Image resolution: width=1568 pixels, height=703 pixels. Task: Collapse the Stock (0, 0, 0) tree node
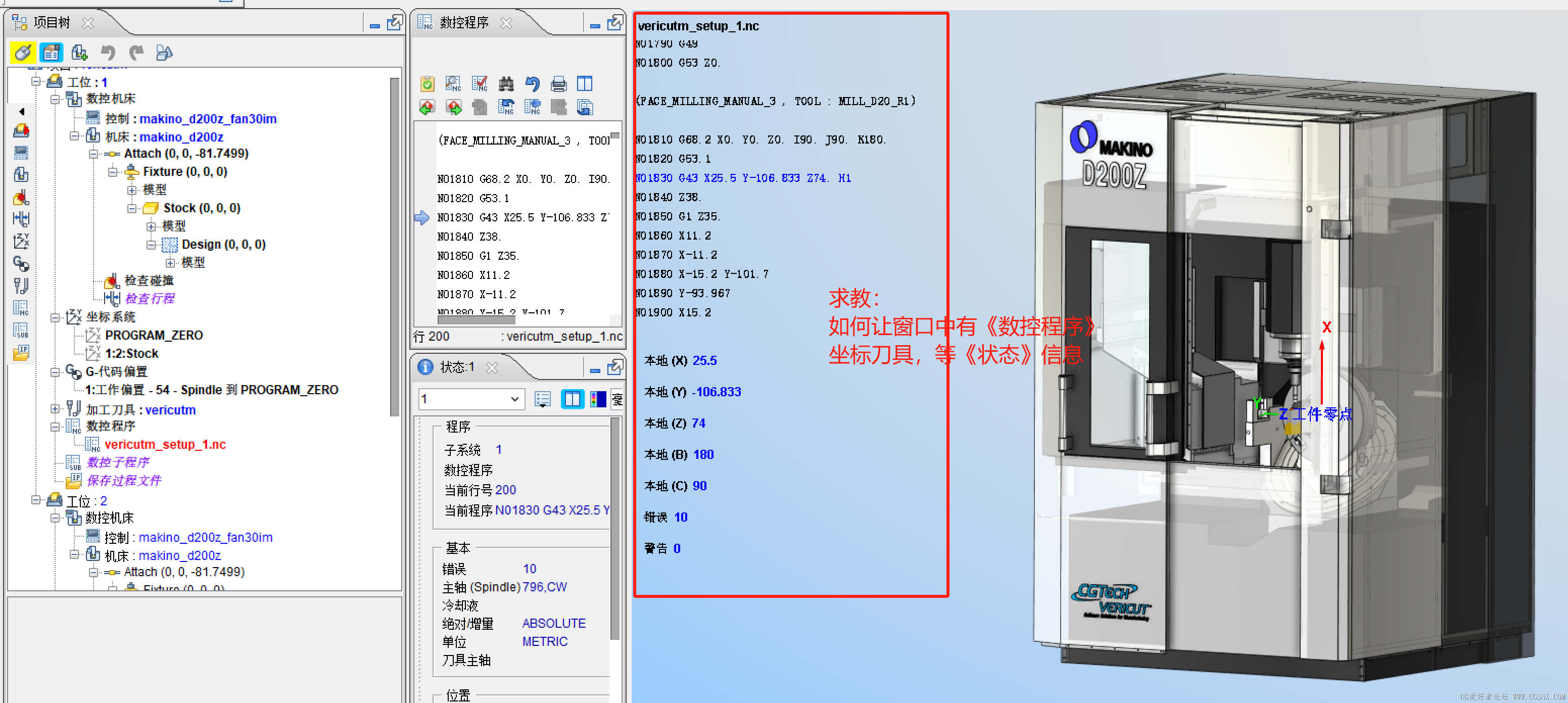pyautogui.click(x=131, y=209)
